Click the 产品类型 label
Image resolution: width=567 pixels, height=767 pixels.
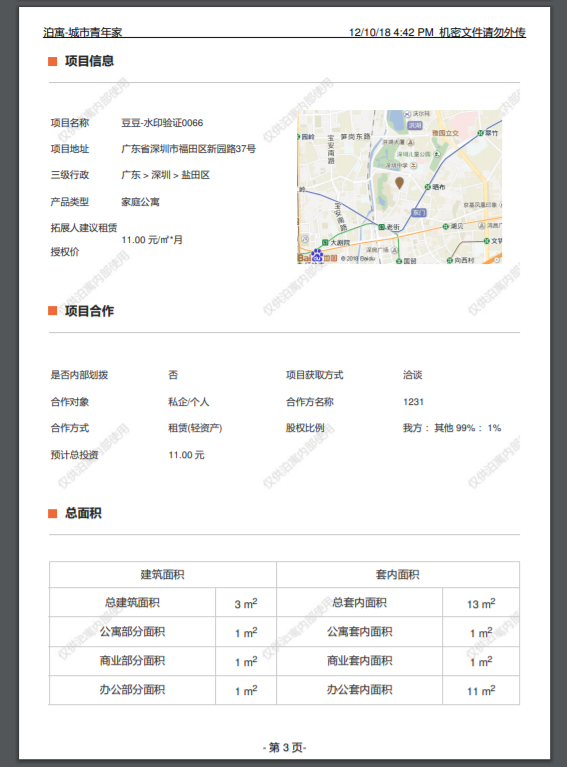(69, 202)
